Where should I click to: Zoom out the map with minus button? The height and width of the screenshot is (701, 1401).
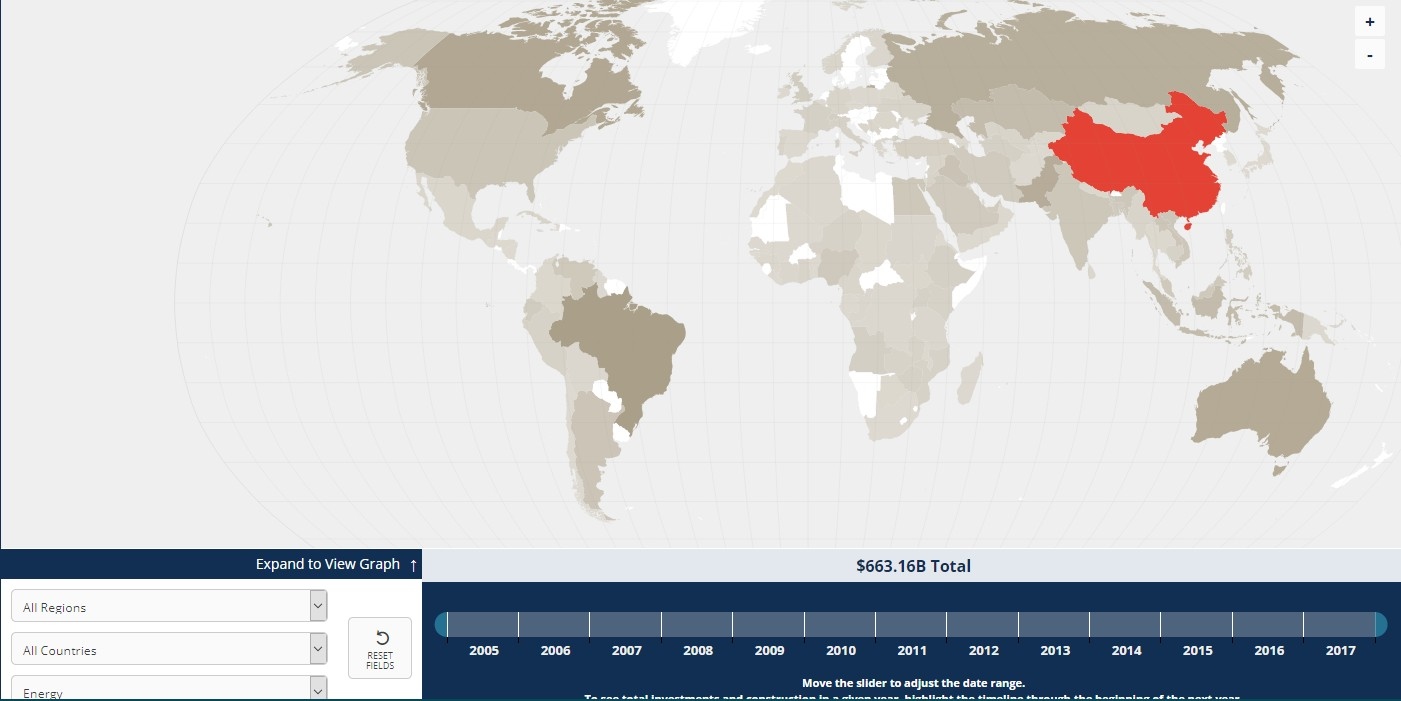[x=1369, y=55]
